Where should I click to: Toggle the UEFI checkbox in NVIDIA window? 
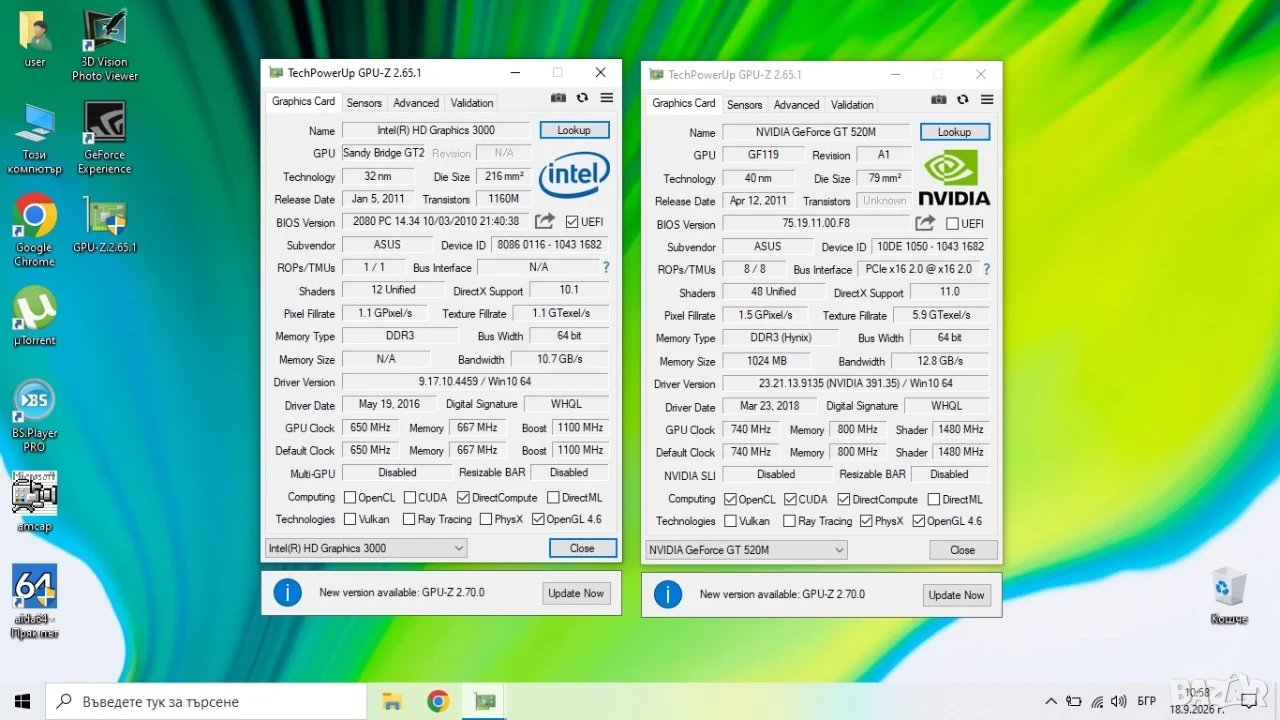click(x=952, y=224)
